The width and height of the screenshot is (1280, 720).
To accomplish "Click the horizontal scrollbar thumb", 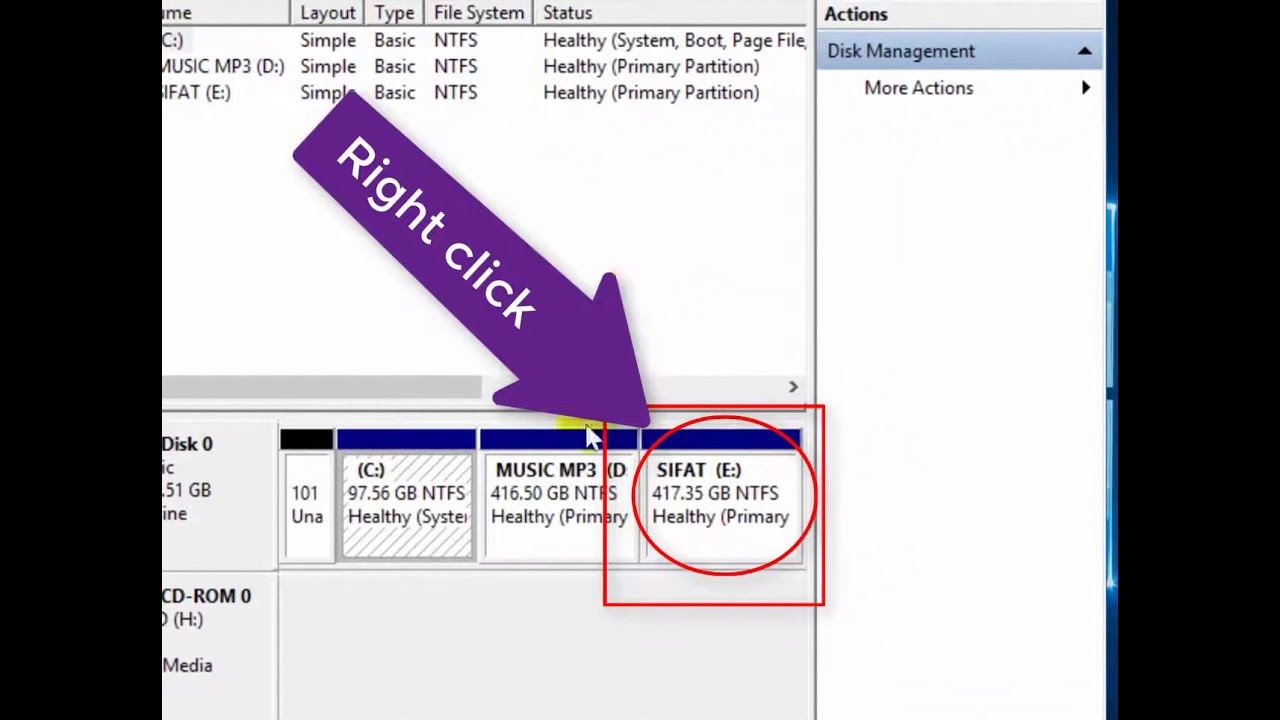I will tap(322, 387).
